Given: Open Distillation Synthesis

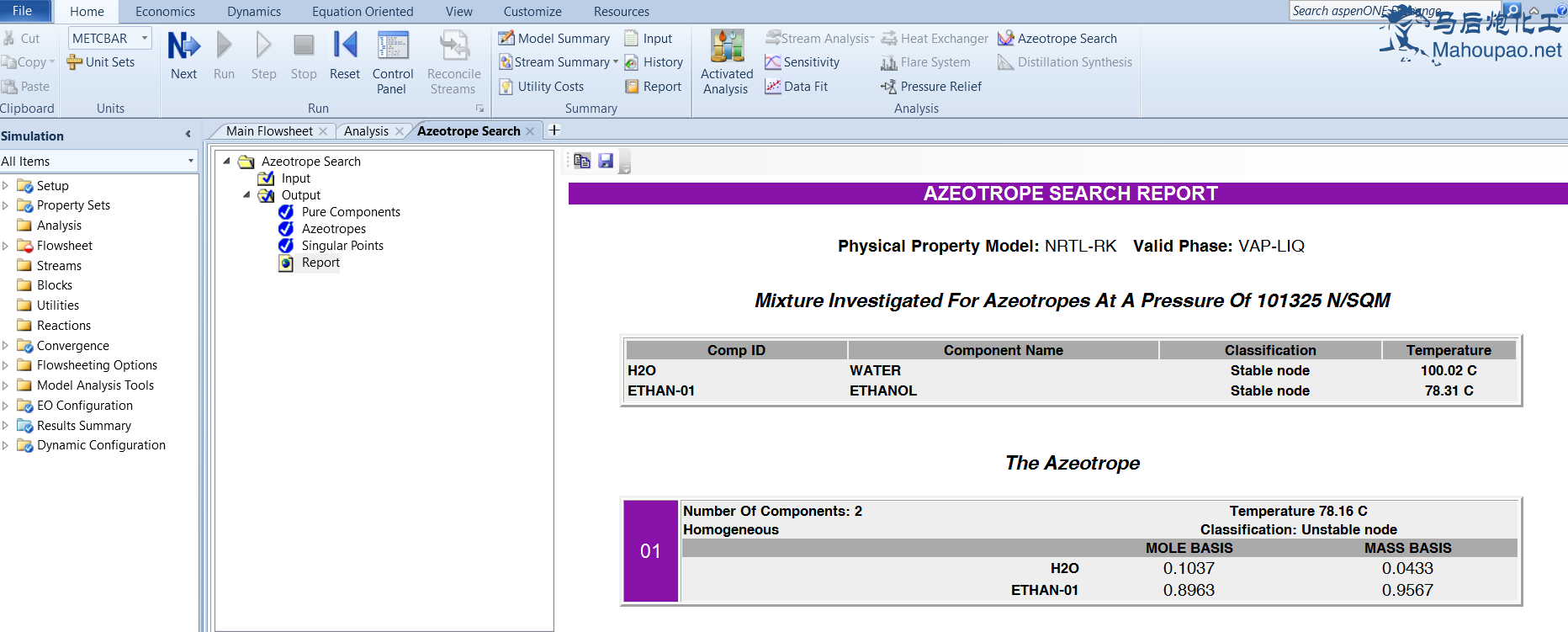Looking at the screenshot, I should (1065, 62).
